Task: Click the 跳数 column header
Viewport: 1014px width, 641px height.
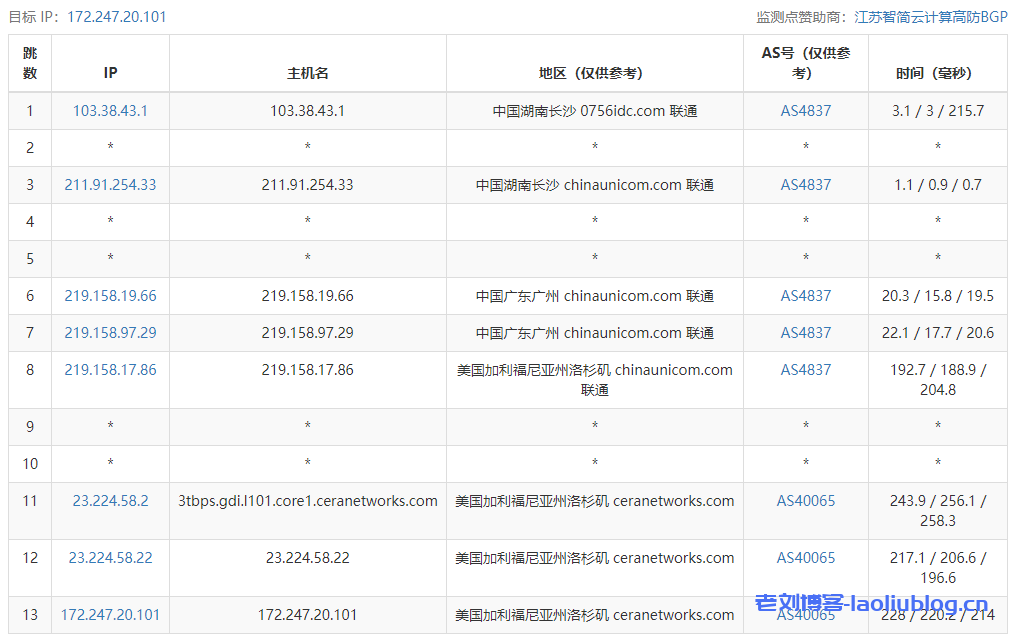Action: click(30, 63)
